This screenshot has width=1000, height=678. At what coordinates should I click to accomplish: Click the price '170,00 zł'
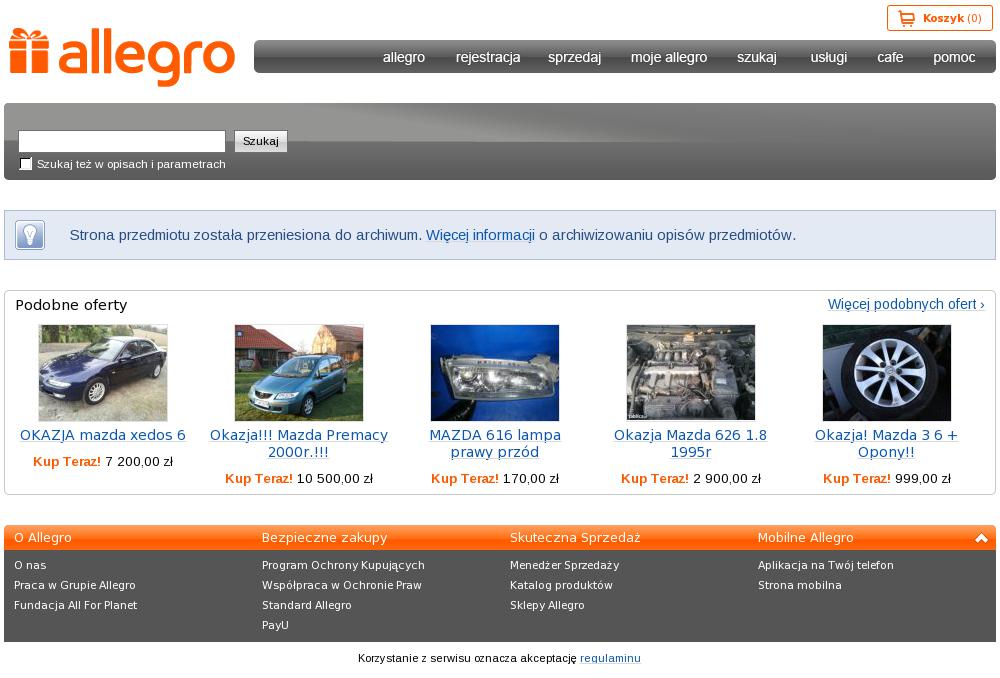[531, 478]
